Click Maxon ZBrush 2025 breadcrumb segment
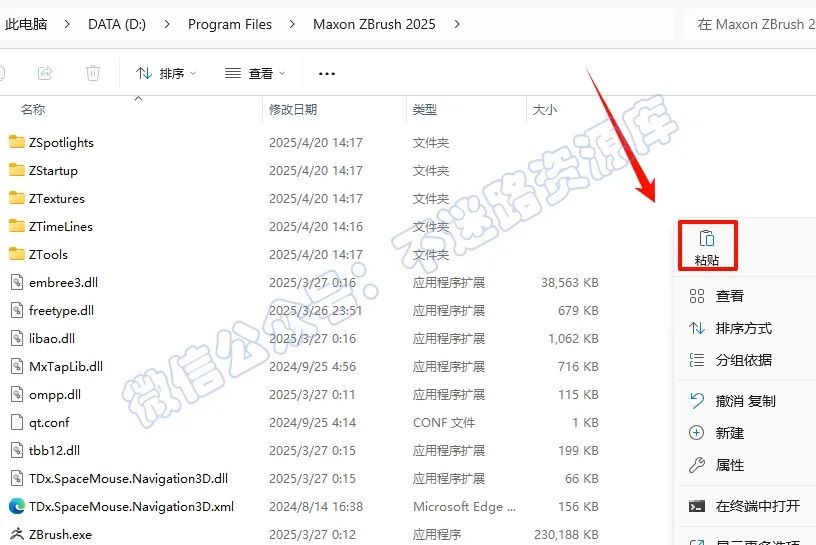 click(x=374, y=24)
